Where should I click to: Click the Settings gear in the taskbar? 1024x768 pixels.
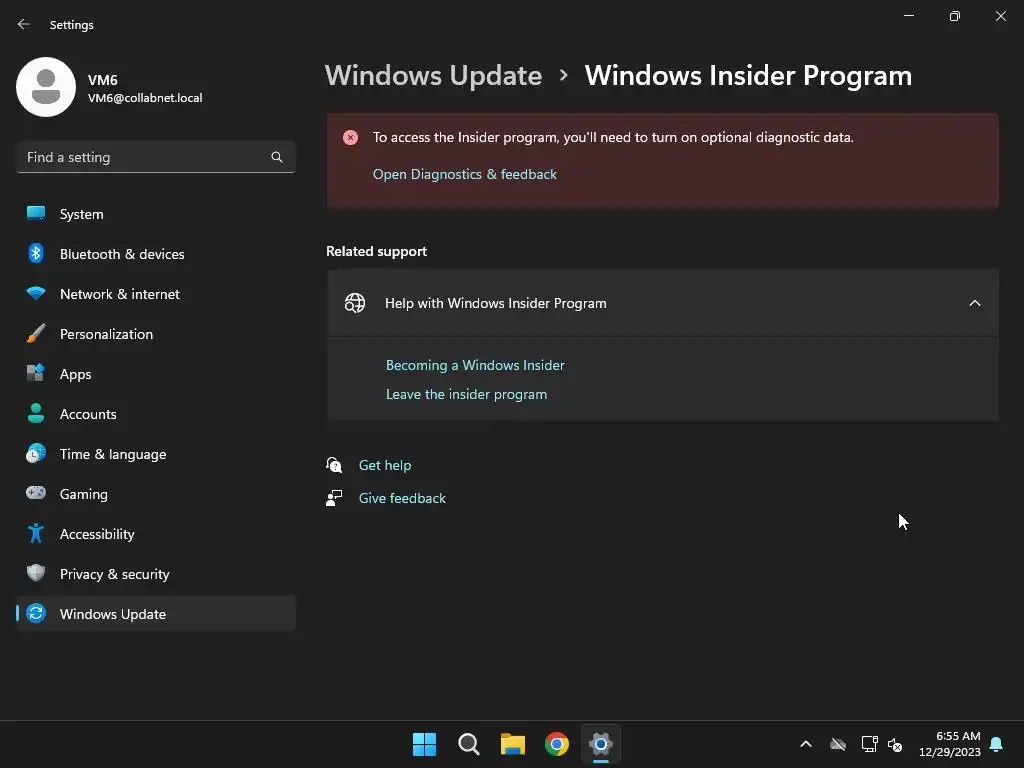(x=601, y=744)
